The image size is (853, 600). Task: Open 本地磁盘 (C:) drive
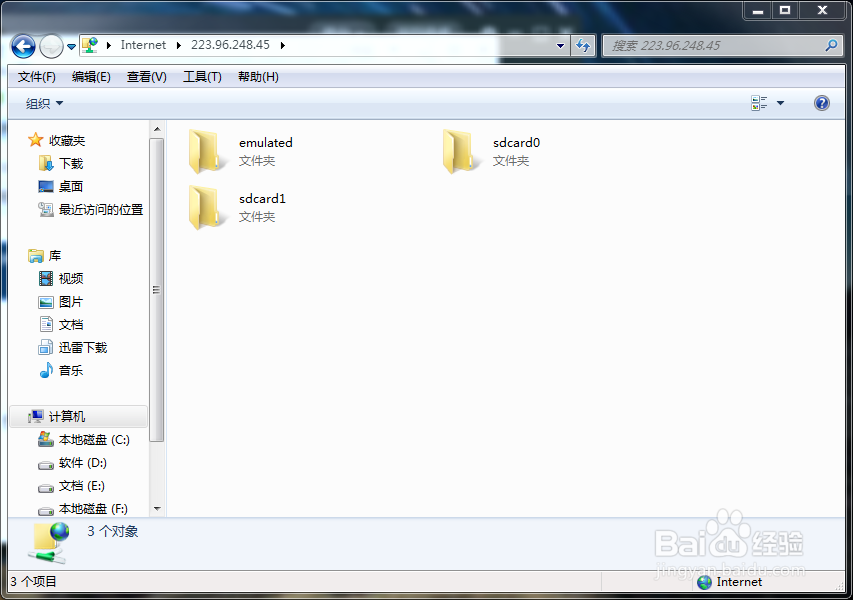pos(94,440)
